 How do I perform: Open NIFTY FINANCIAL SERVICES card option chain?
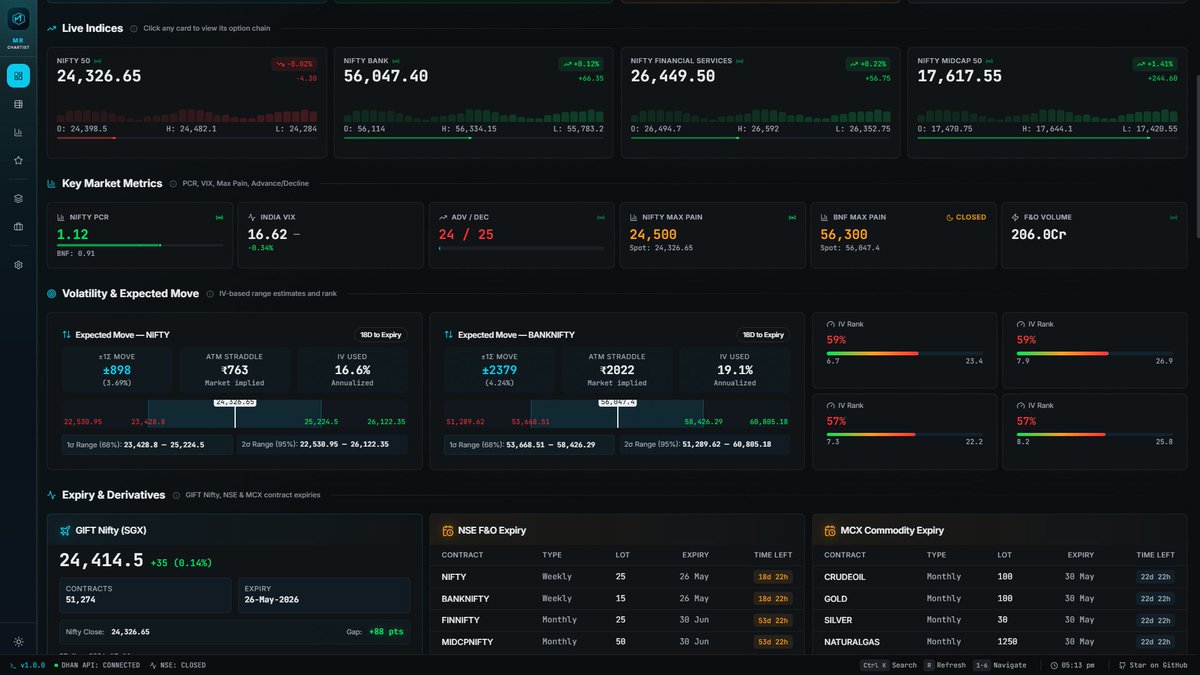point(760,103)
